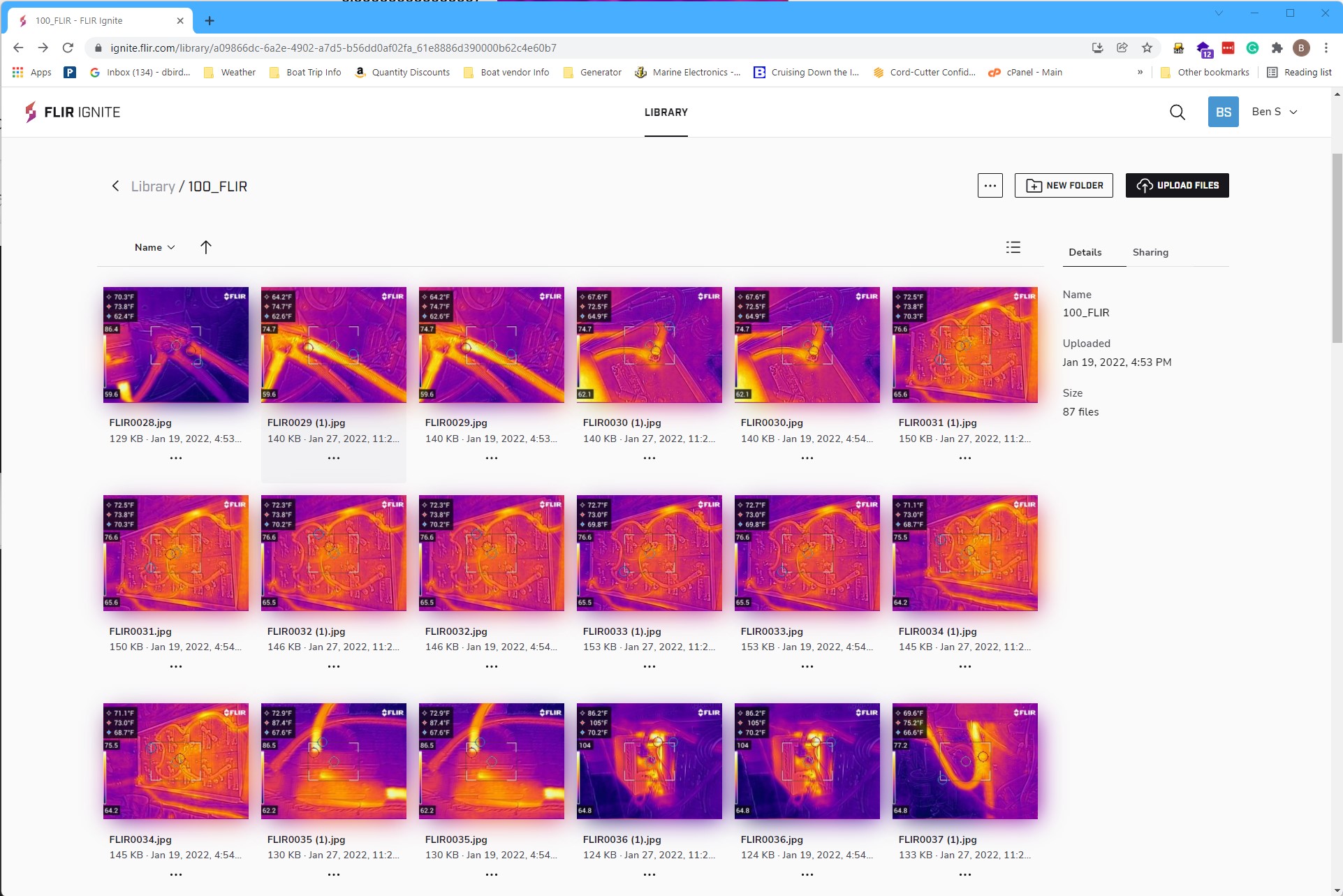The width and height of the screenshot is (1343, 896).
Task: Click the Library breadcrumb link
Action: click(x=153, y=186)
